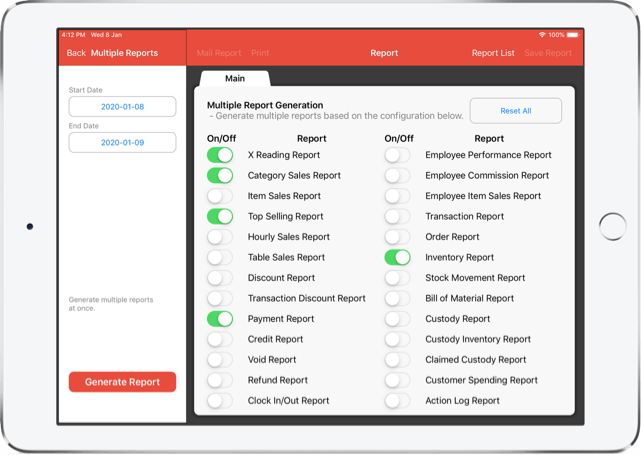
Task: Switch off the Payment Report toggle
Action: point(220,319)
